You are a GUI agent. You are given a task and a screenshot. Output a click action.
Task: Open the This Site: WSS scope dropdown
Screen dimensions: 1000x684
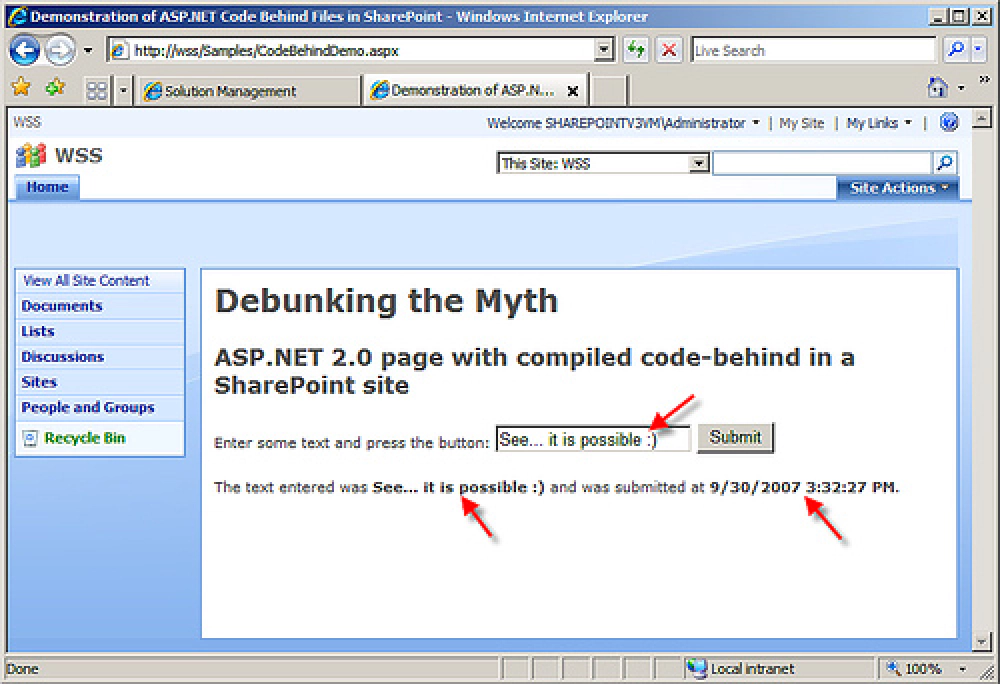[699, 164]
